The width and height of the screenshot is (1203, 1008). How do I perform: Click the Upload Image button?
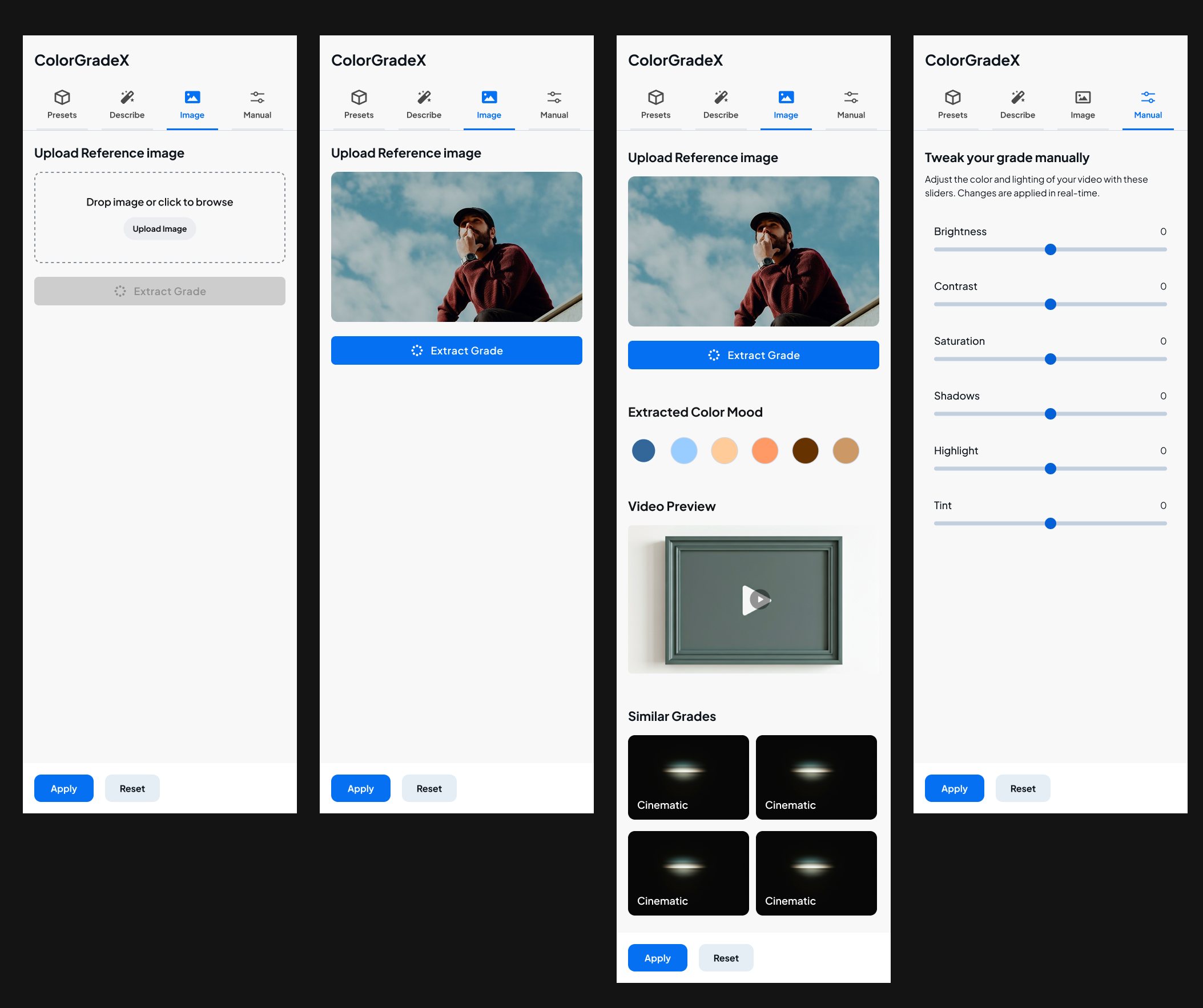159,229
